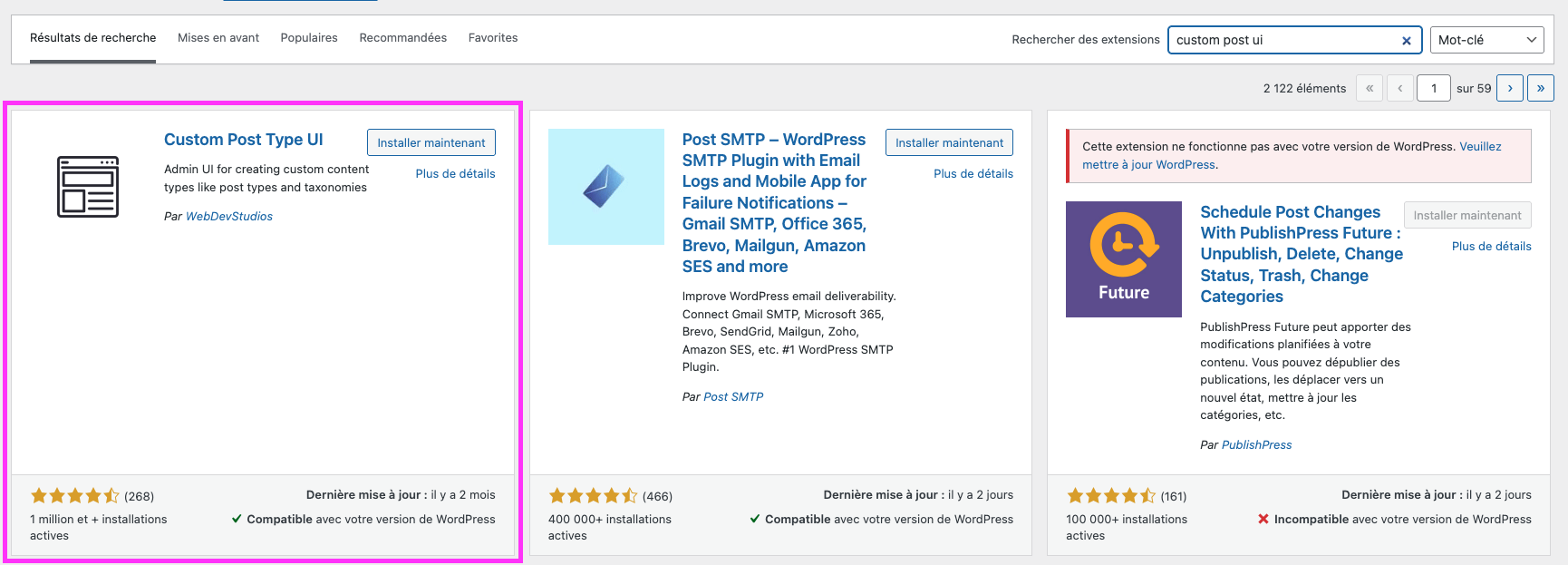Viewport: 1568px width, 565px height.
Task: Switch to Populaires tab
Action: 309,38
